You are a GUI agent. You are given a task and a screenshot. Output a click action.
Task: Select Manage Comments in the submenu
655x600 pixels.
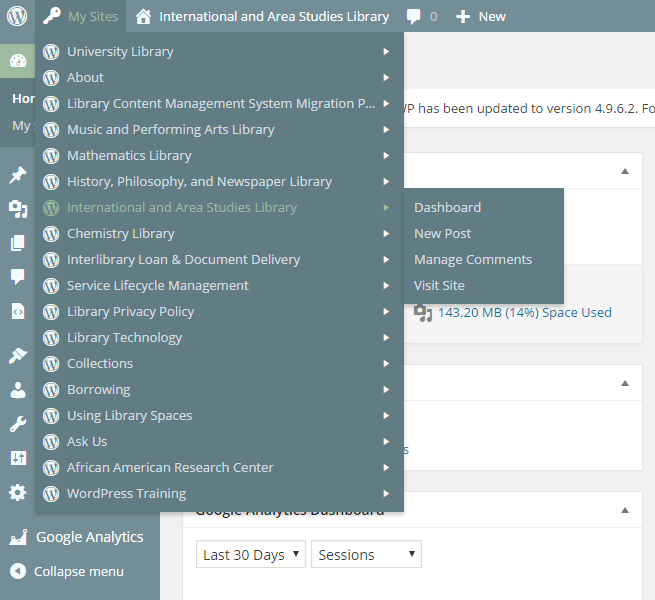pos(473,259)
